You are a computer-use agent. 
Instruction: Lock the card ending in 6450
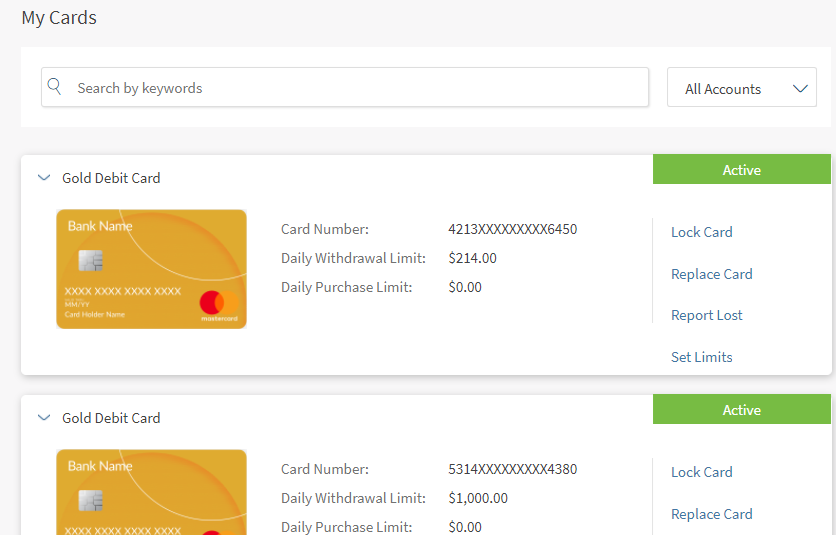[x=701, y=232]
